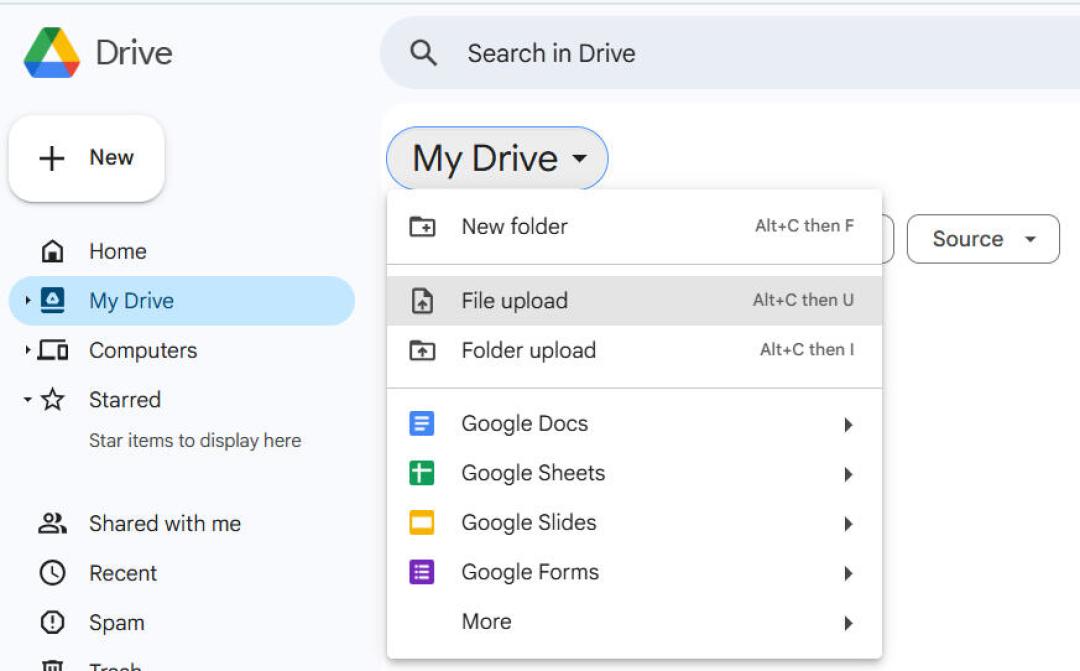Click the 'Alt+C then I' shortcut text
1080x671 pixels.
tap(807, 350)
